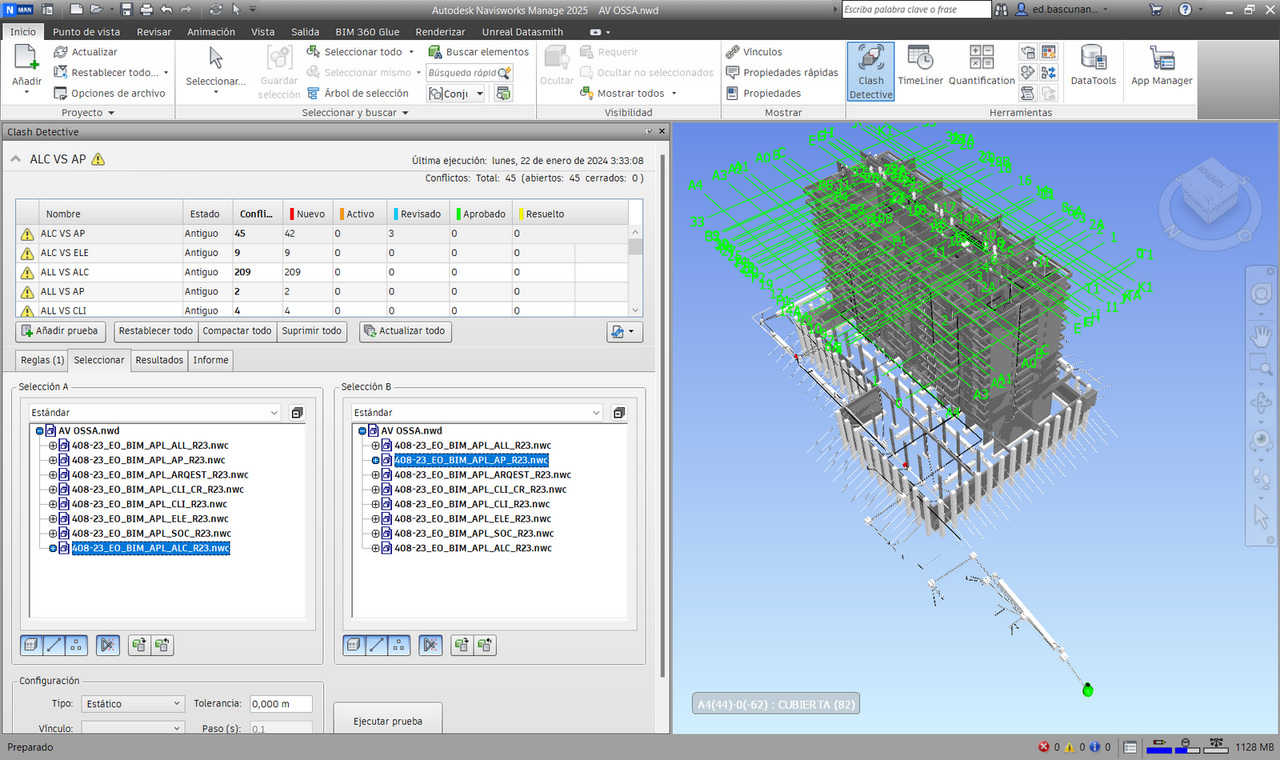Select the Pan hand tool in navigation bar
The image size is (1280, 760).
click(1261, 335)
